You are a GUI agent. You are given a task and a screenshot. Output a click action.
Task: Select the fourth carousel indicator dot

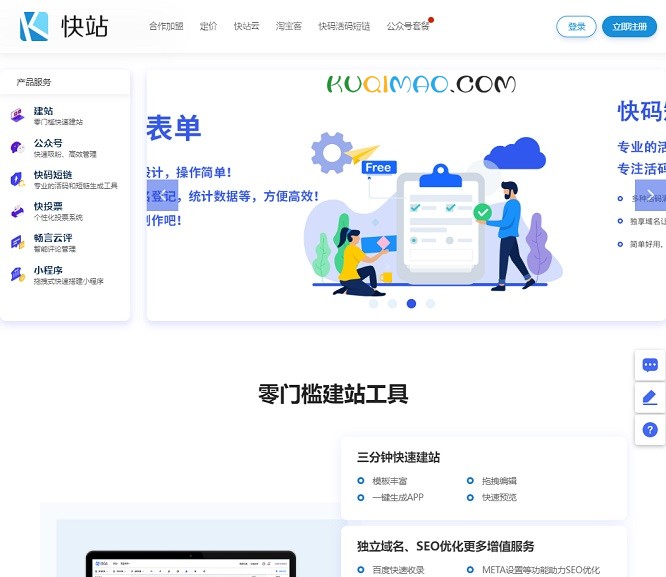point(430,303)
